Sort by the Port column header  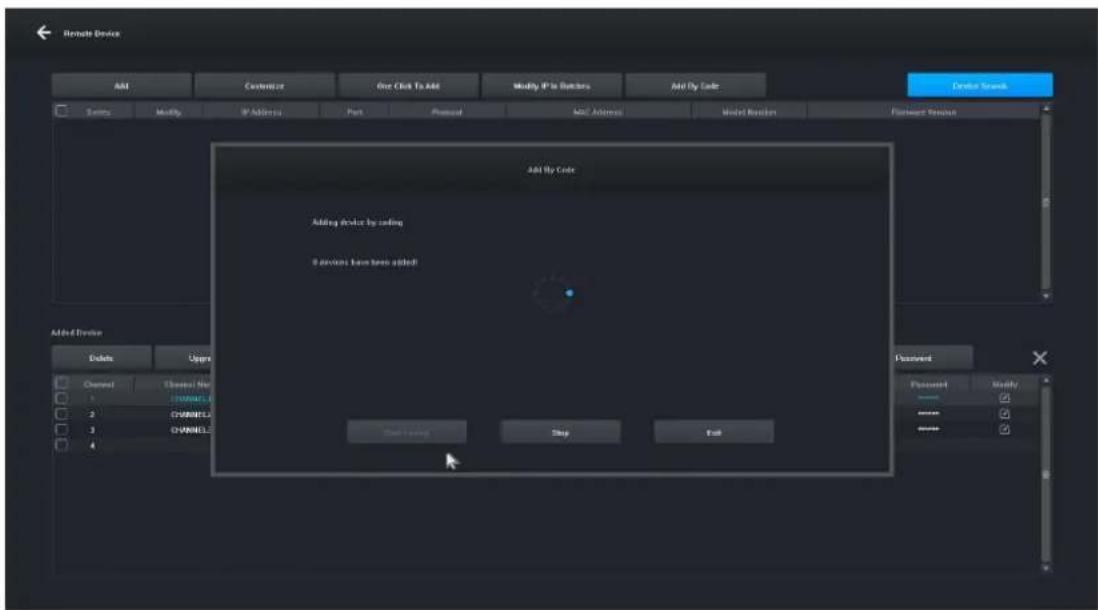click(355, 112)
